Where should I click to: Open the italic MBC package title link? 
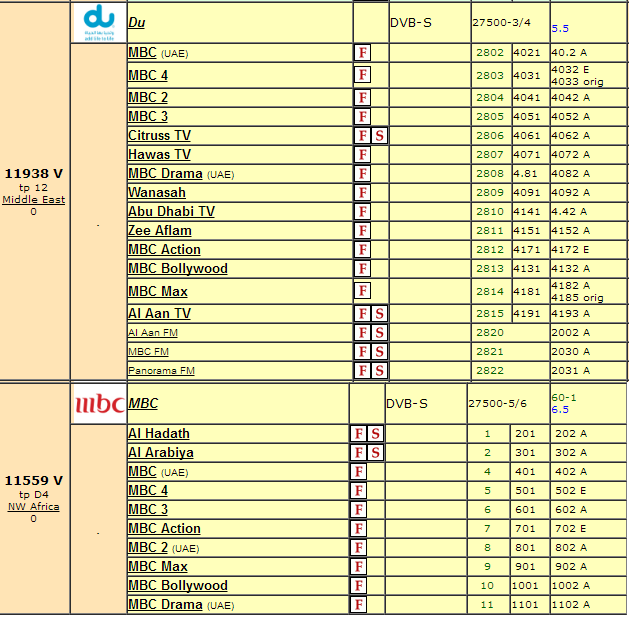click(x=144, y=404)
